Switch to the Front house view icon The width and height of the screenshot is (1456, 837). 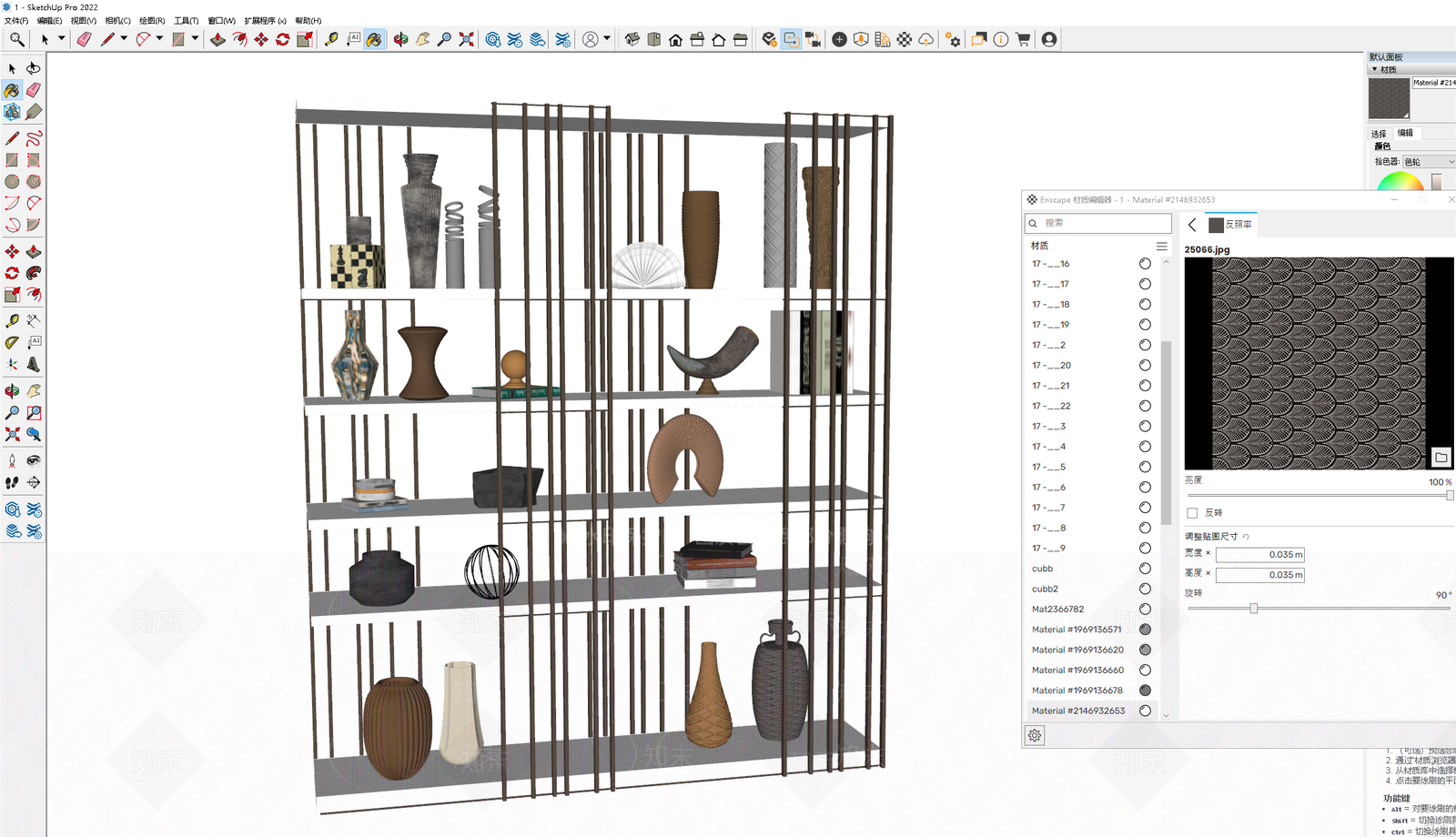click(x=675, y=39)
